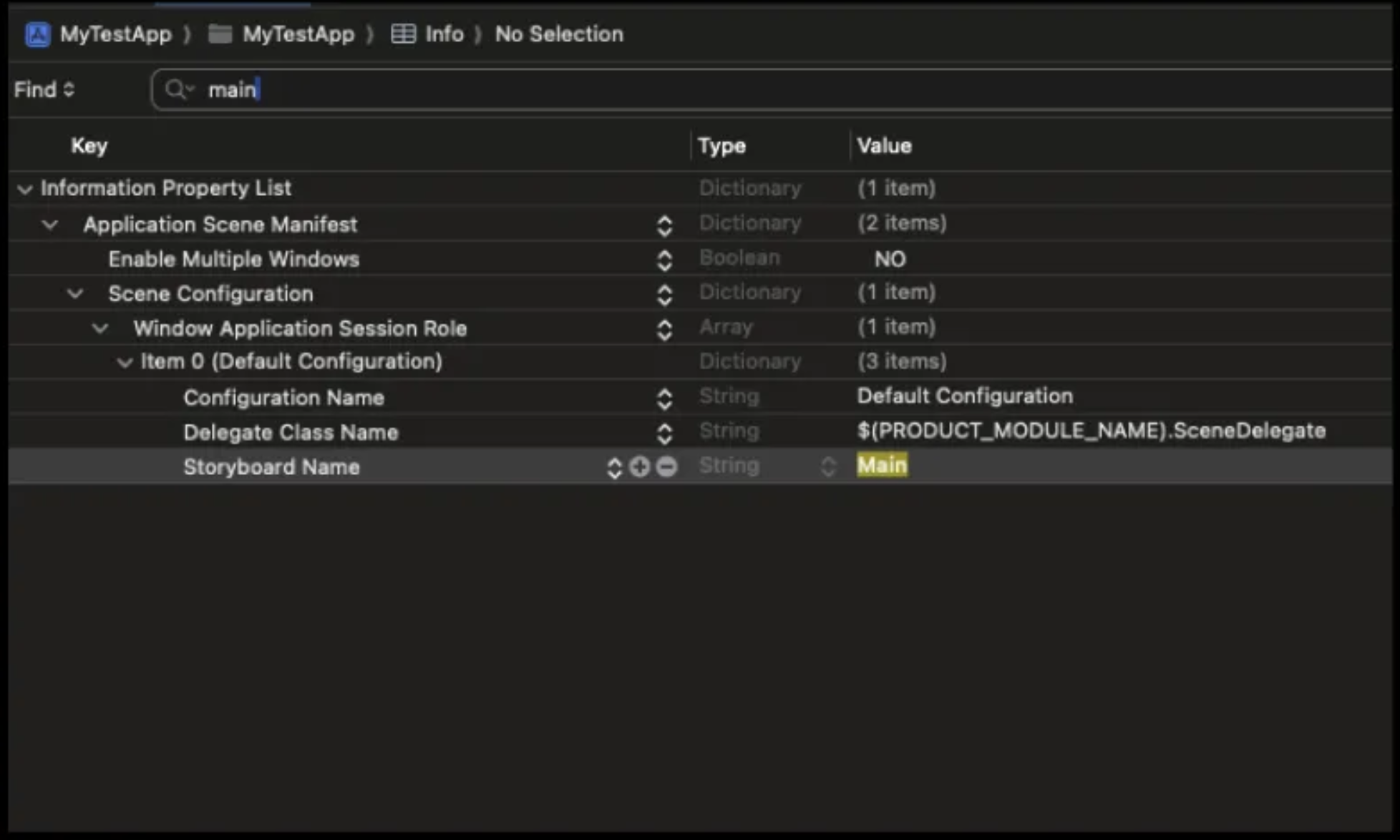Open key stepper for Delegate Class Name
Viewport: 1400px width, 840px height.
[x=664, y=433]
